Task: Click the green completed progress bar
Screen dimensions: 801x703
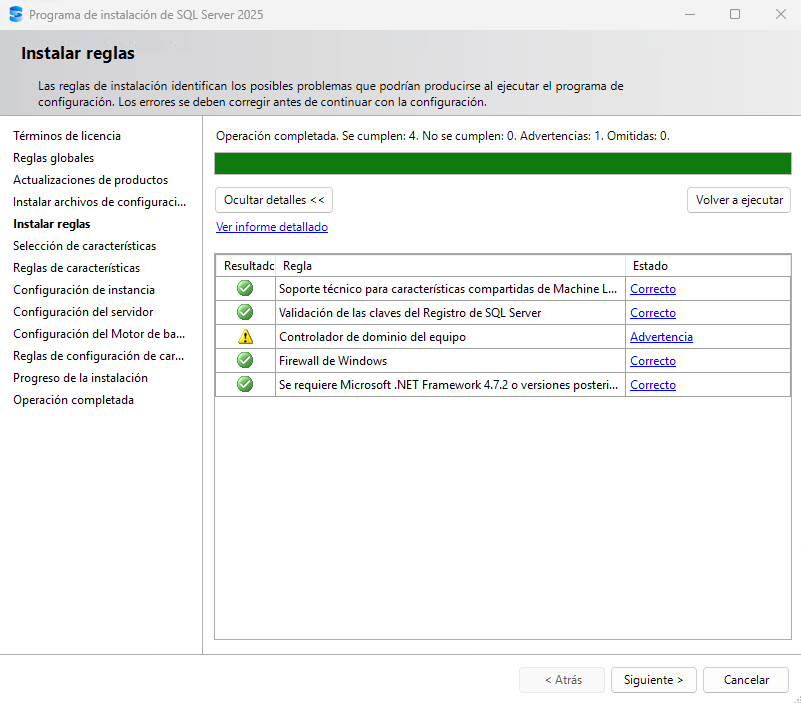Action: pos(503,163)
